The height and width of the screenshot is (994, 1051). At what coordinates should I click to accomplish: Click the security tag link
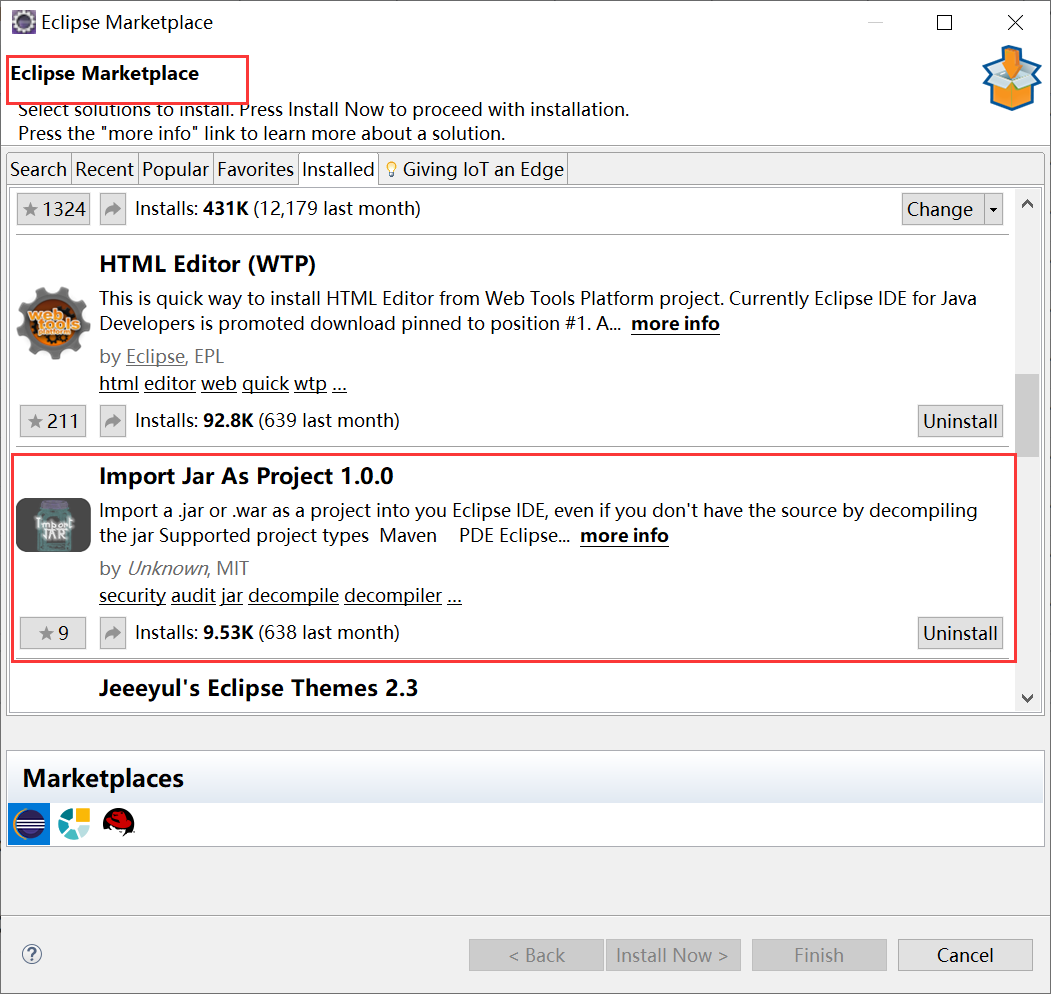point(132,595)
